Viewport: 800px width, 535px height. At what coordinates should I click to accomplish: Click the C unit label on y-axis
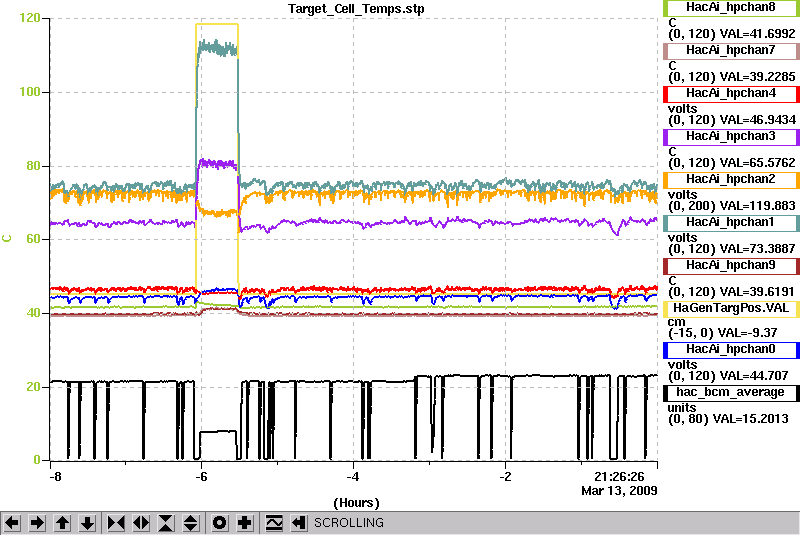(x=7, y=239)
